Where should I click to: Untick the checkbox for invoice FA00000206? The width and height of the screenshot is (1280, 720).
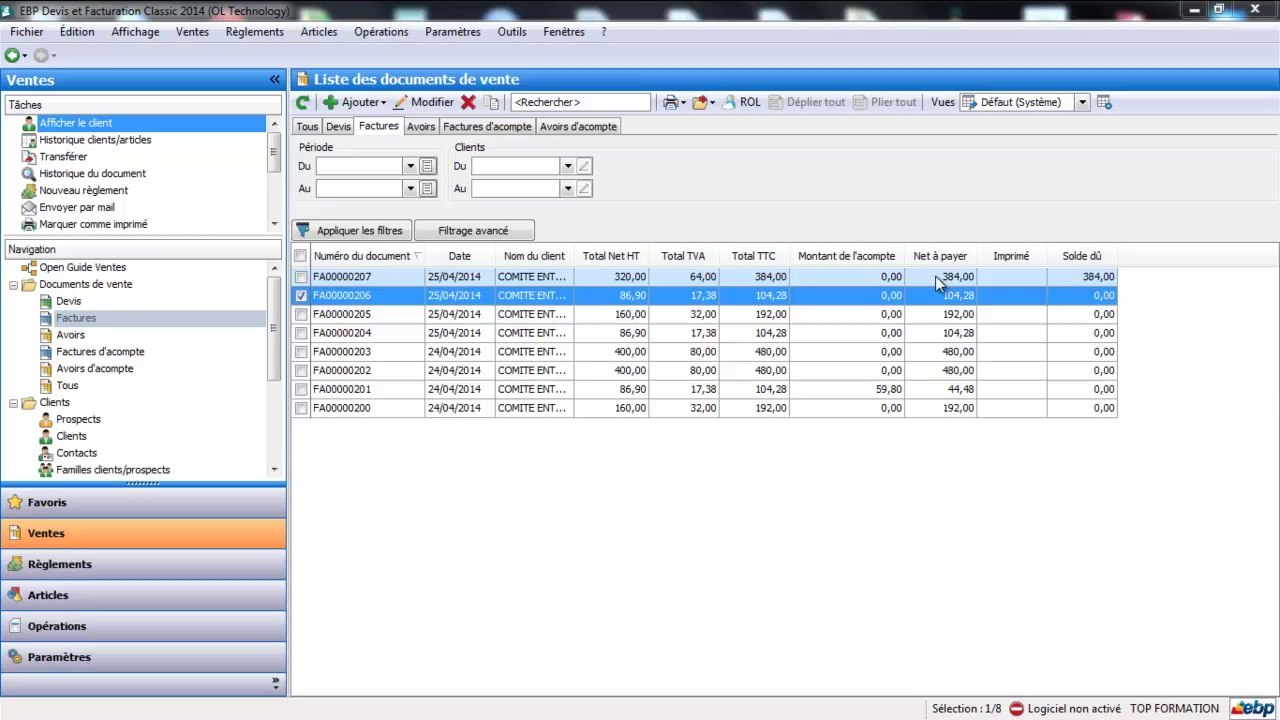coord(301,296)
